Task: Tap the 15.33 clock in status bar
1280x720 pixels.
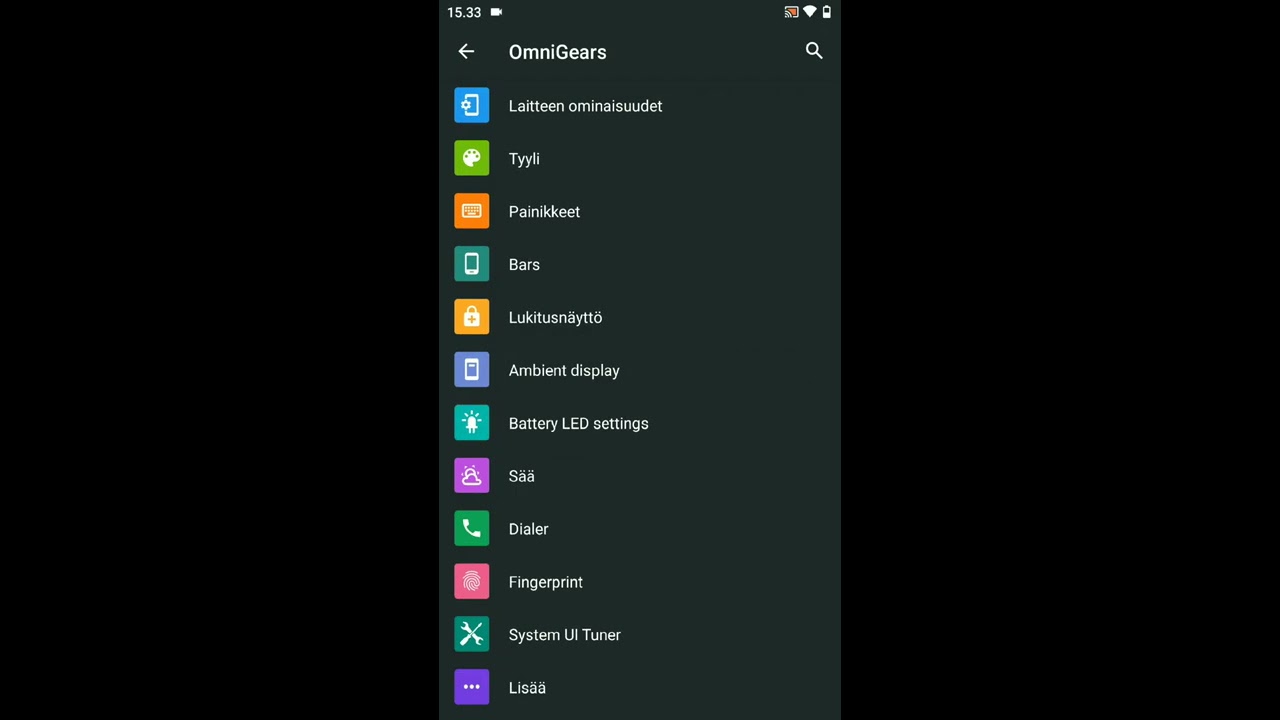Action: (x=464, y=12)
